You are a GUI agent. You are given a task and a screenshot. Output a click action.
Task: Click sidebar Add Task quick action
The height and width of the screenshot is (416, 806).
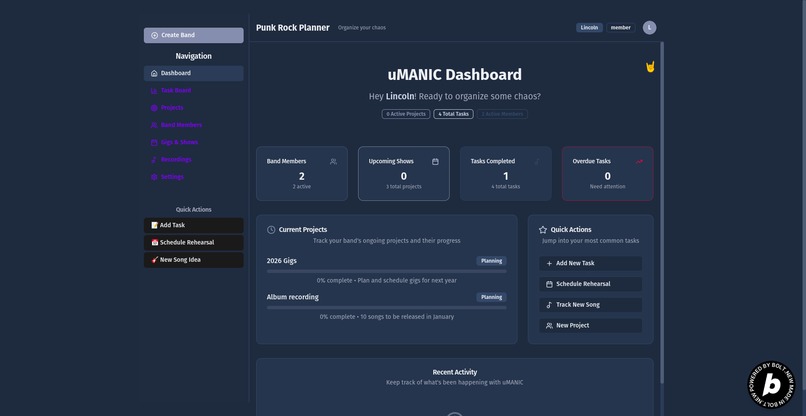pyautogui.click(x=194, y=225)
